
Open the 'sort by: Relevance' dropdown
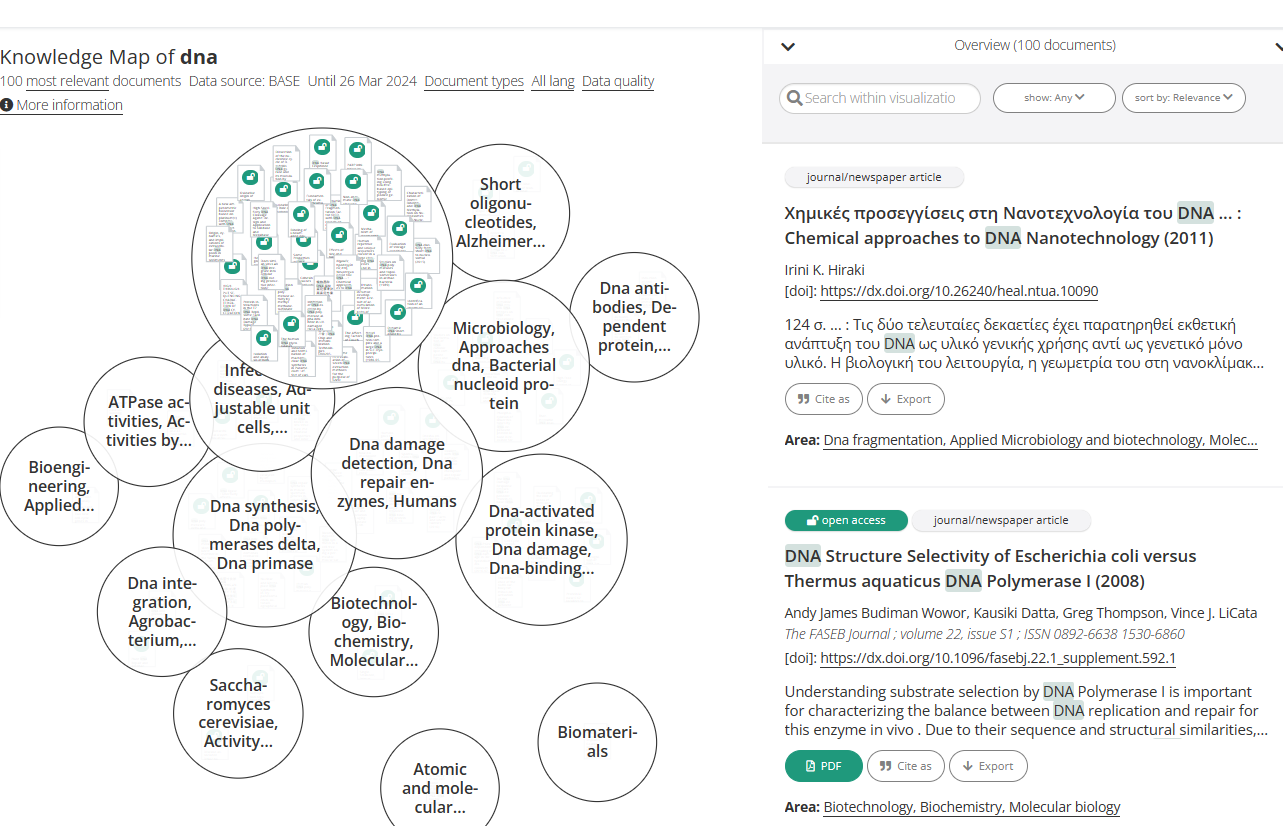[x=1183, y=98]
